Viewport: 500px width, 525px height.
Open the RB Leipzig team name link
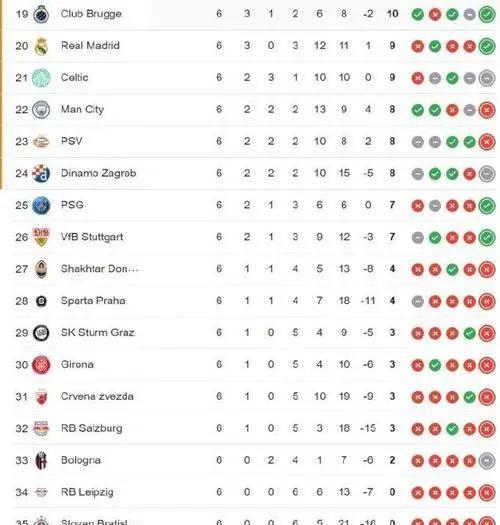tap(87, 492)
